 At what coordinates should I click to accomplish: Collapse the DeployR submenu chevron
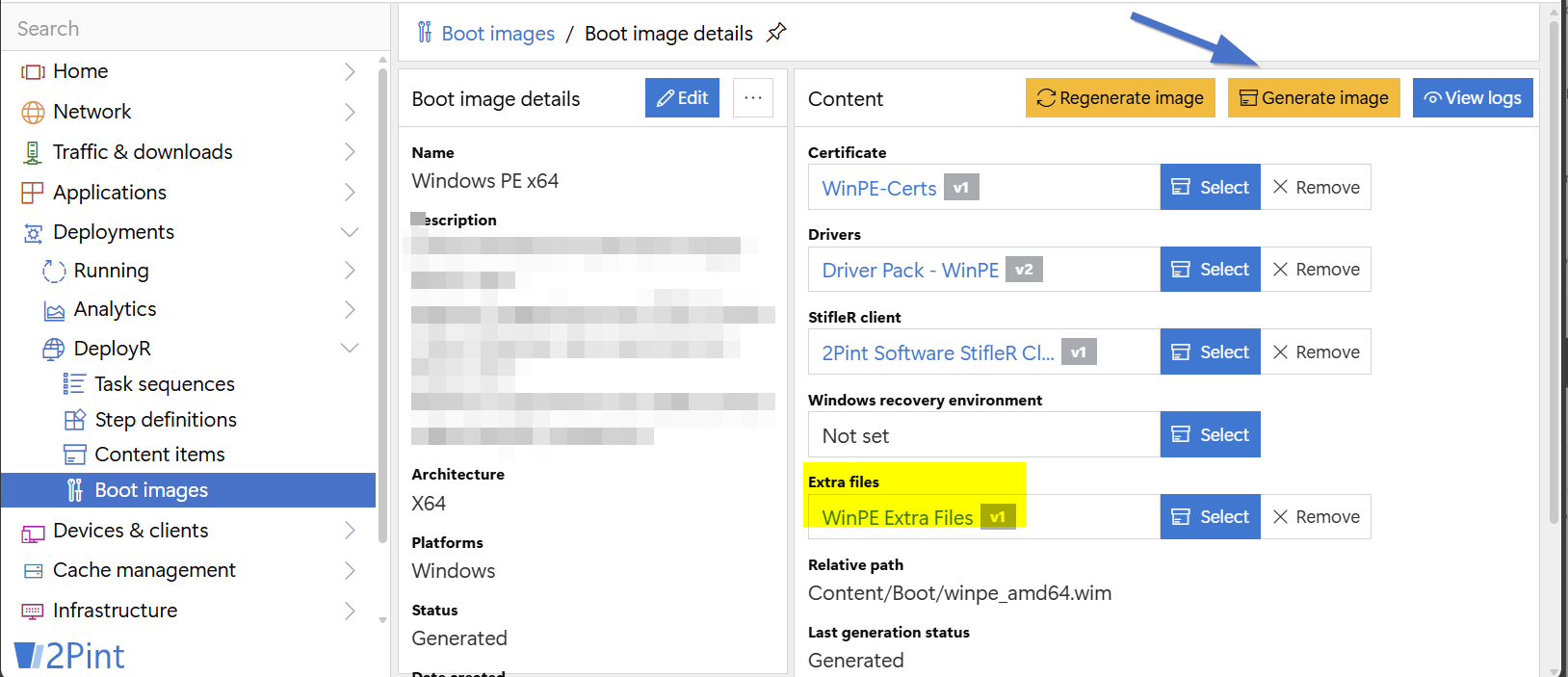pyautogui.click(x=350, y=349)
